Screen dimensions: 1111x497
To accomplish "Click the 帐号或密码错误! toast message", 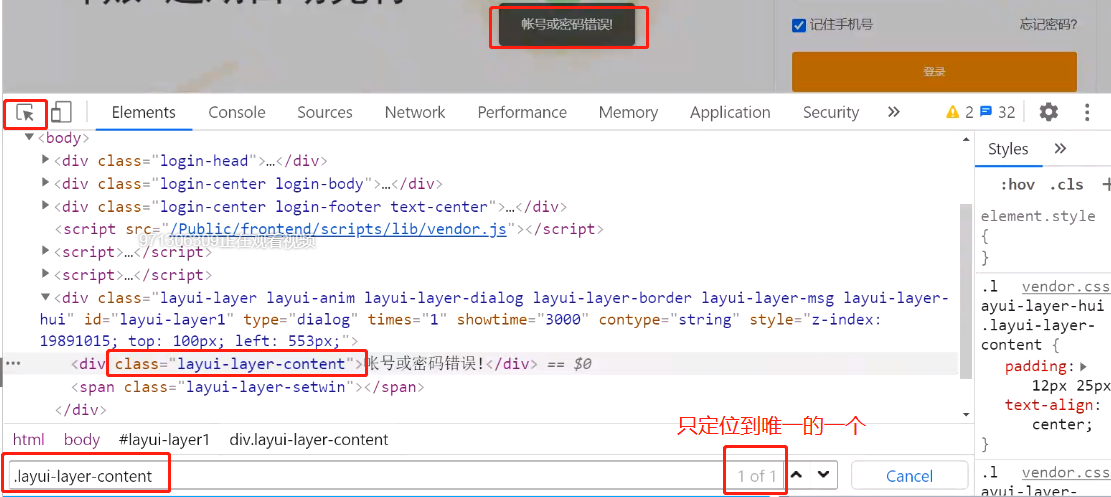I will pyautogui.click(x=567, y=26).
